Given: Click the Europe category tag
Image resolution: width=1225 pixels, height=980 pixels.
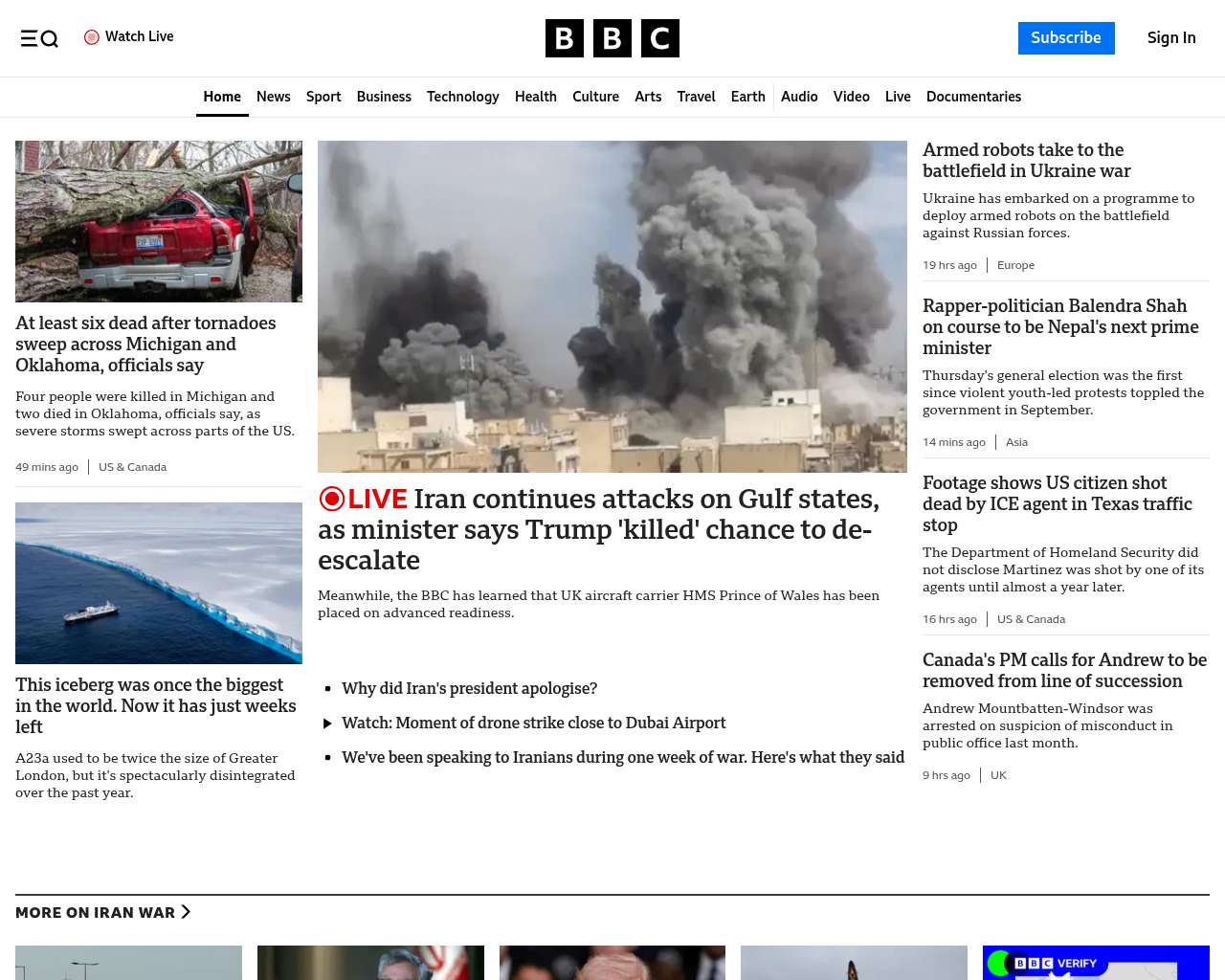Looking at the screenshot, I should 1015,265.
